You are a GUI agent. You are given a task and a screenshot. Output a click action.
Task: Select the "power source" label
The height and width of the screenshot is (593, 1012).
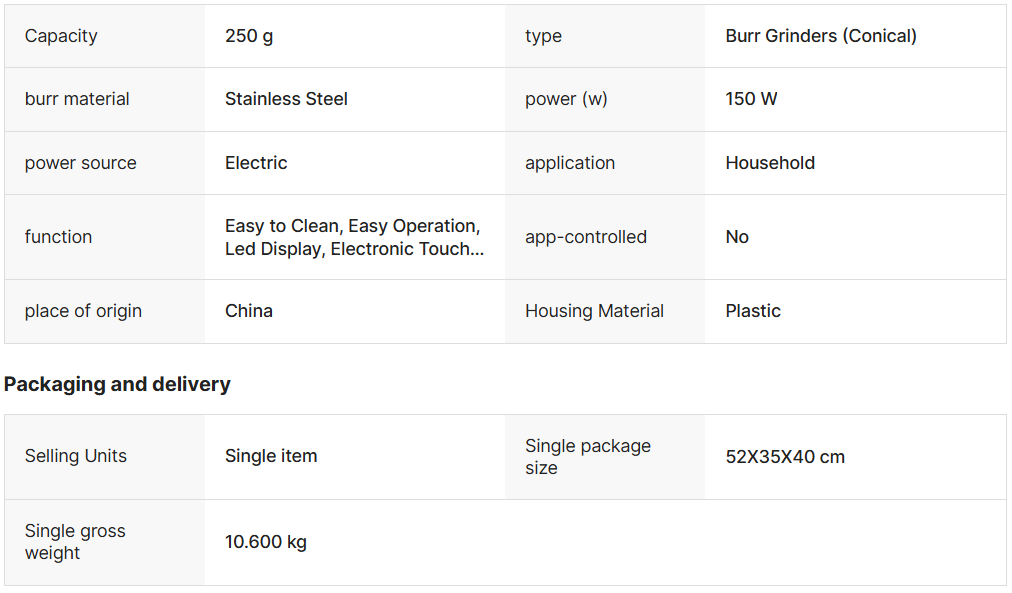coord(80,163)
